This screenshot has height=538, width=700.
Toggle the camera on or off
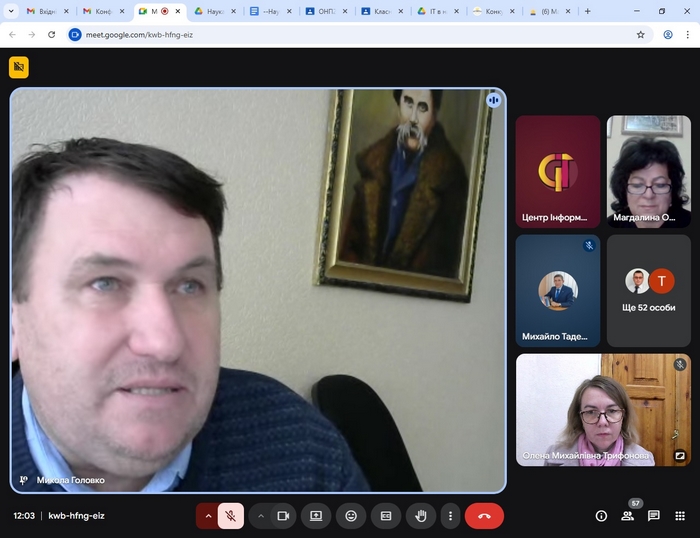(283, 516)
